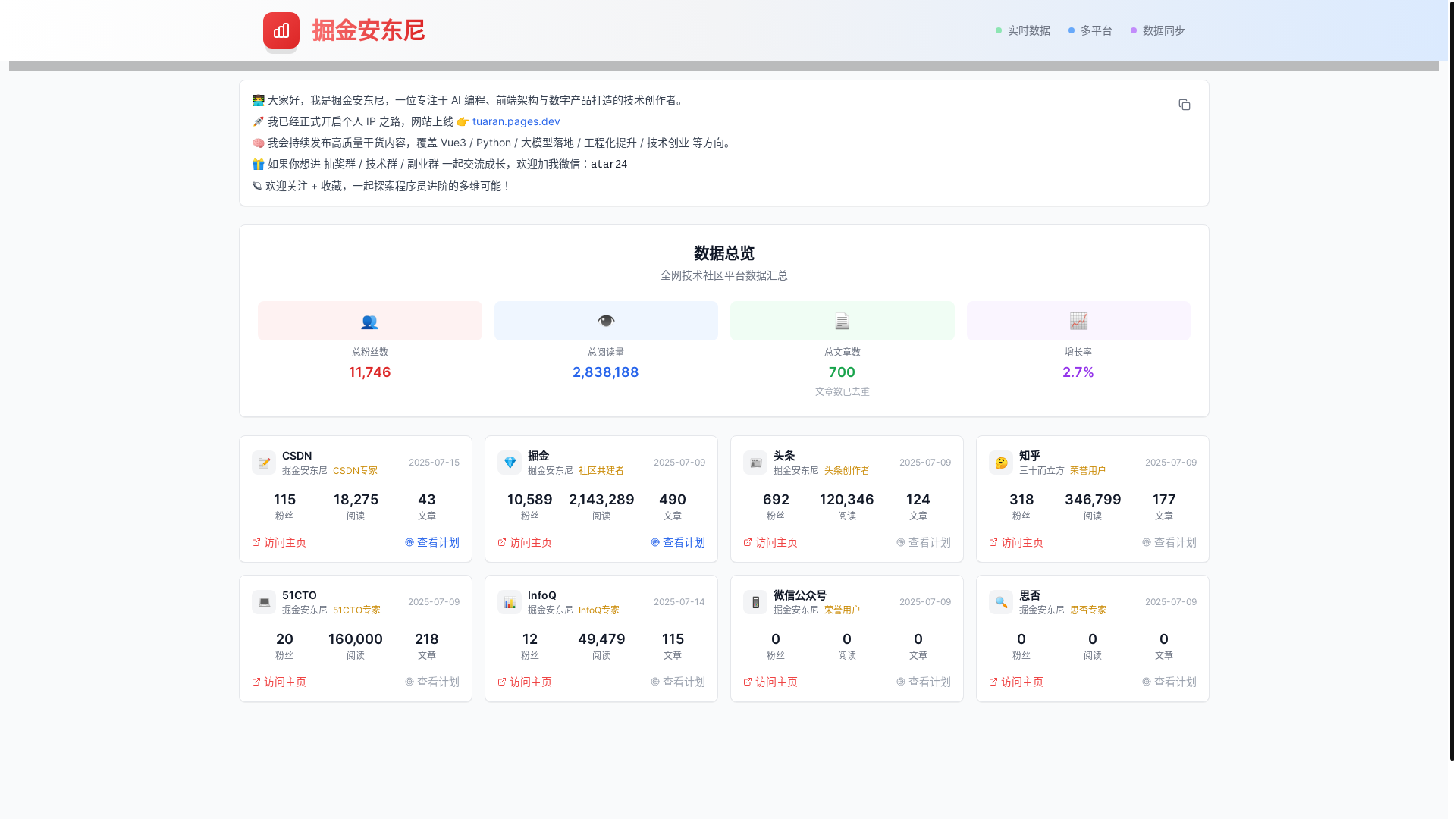Click 查看计划 on the 头条 card
Viewport: 1456px width, 819px height.
tap(924, 542)
